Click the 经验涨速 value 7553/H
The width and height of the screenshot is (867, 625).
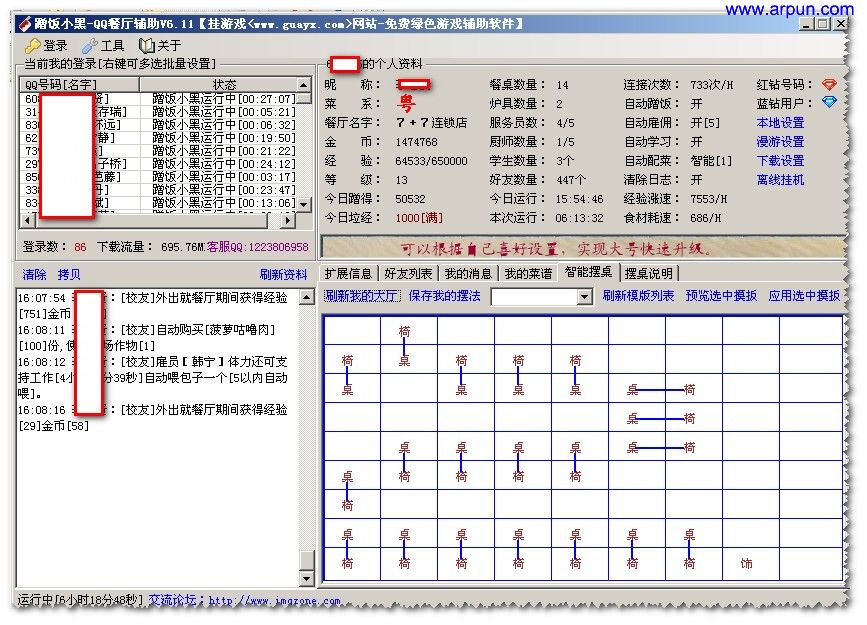pyautogui.click(x=709, y=199)
